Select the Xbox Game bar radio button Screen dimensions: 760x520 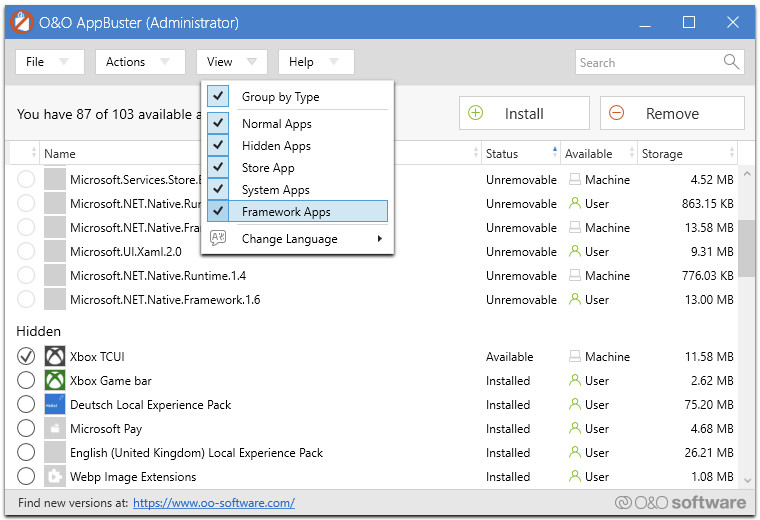tap(26, 380)
